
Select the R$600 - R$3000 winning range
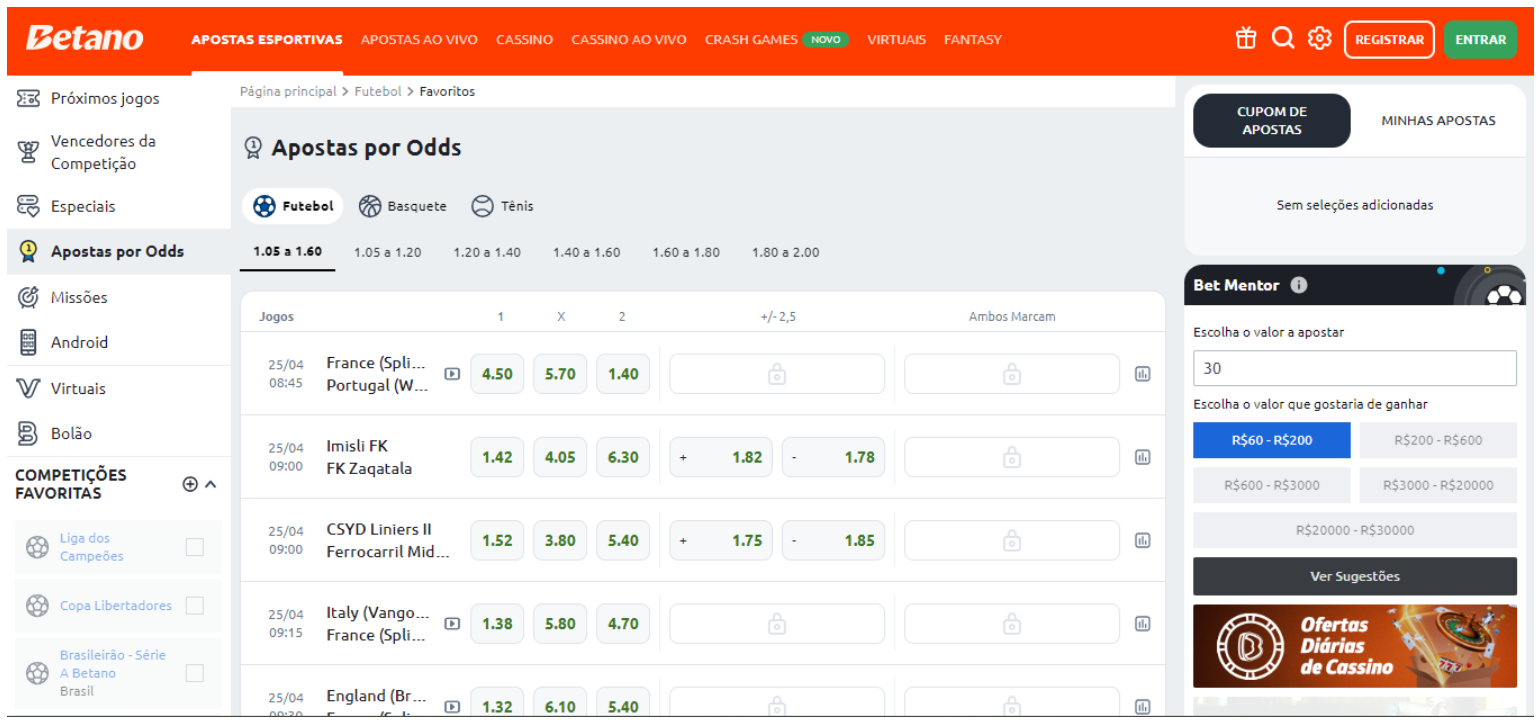pyautogui.click(x=1271, y=485)
